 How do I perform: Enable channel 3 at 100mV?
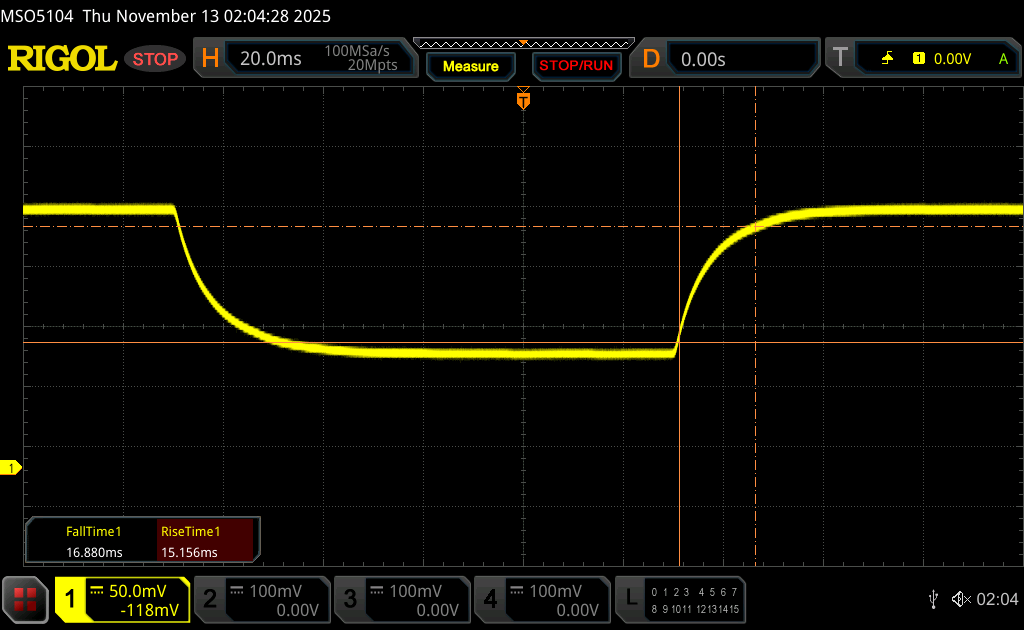[401, 599]
